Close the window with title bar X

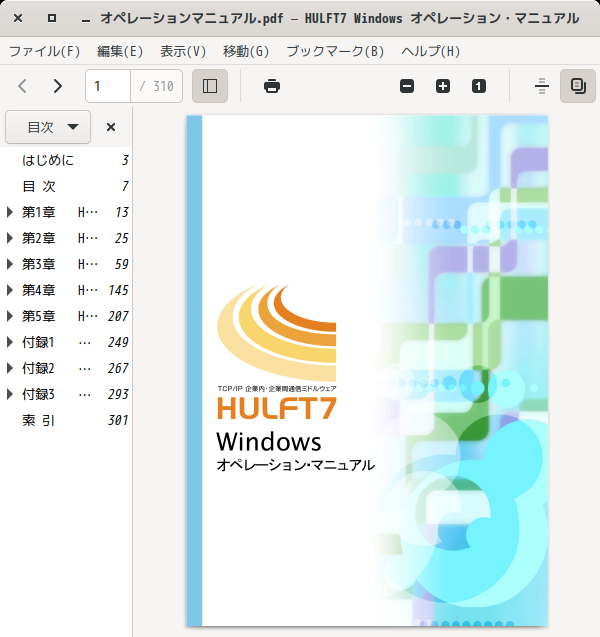point(18,18)
